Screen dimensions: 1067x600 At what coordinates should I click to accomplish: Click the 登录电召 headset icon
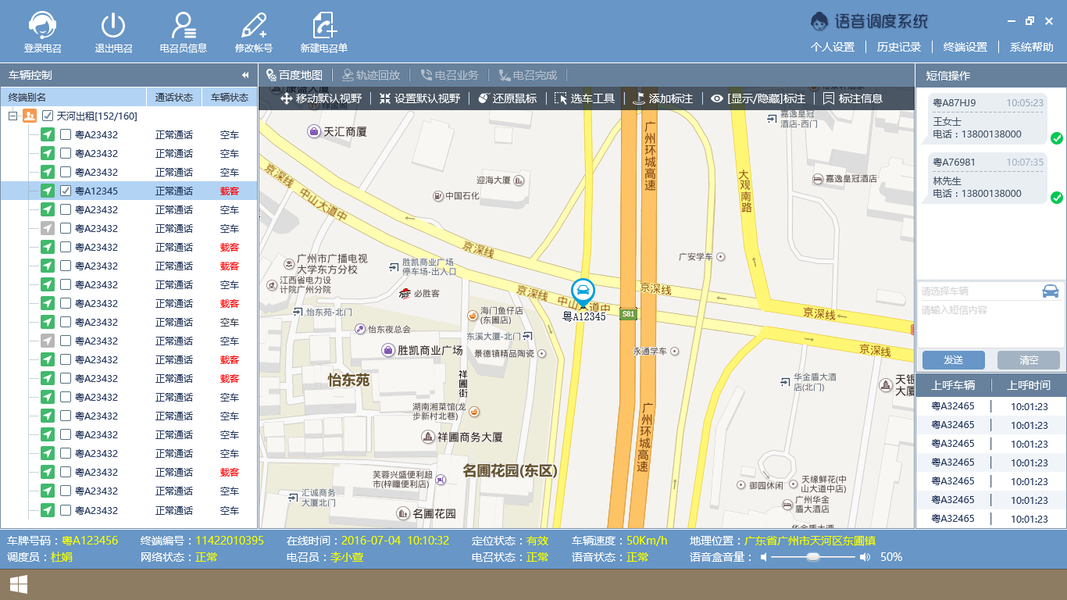pos(42,25)
